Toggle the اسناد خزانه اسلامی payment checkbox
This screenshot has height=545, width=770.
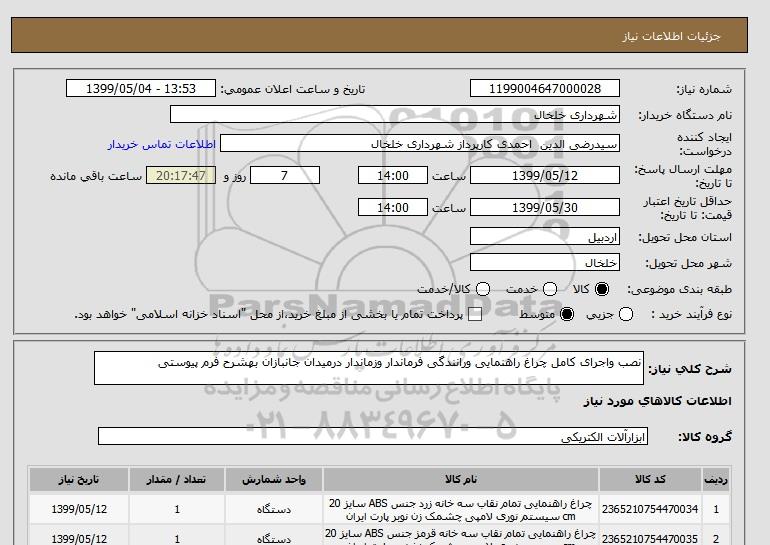click(x=475, y=315)
